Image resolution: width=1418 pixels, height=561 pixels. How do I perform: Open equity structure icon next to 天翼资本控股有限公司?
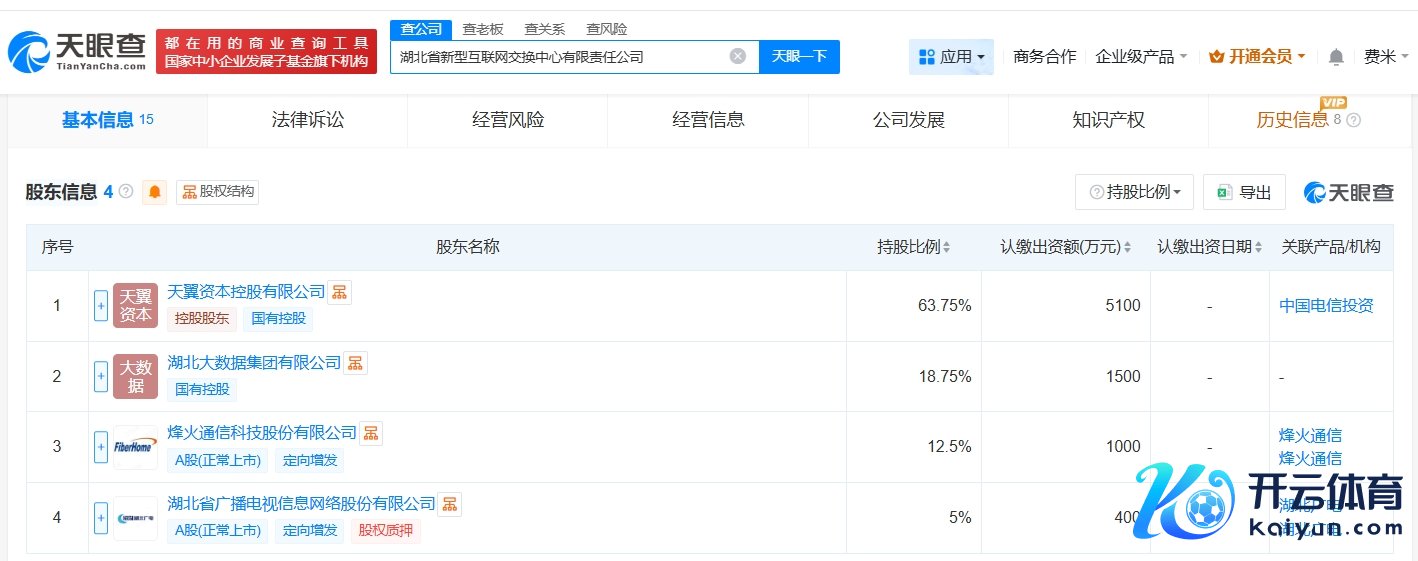tap(340, 292)
